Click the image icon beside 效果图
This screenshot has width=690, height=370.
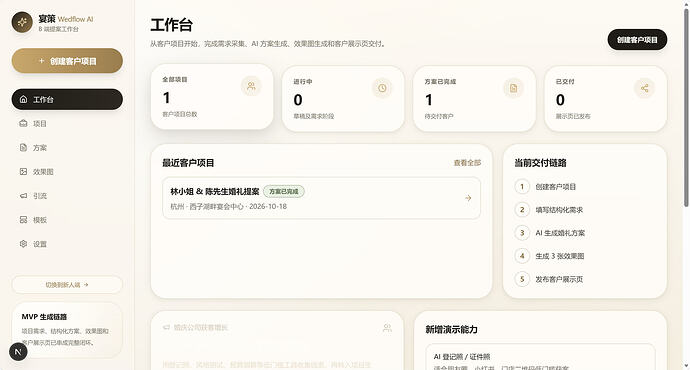tap(23, 172)
